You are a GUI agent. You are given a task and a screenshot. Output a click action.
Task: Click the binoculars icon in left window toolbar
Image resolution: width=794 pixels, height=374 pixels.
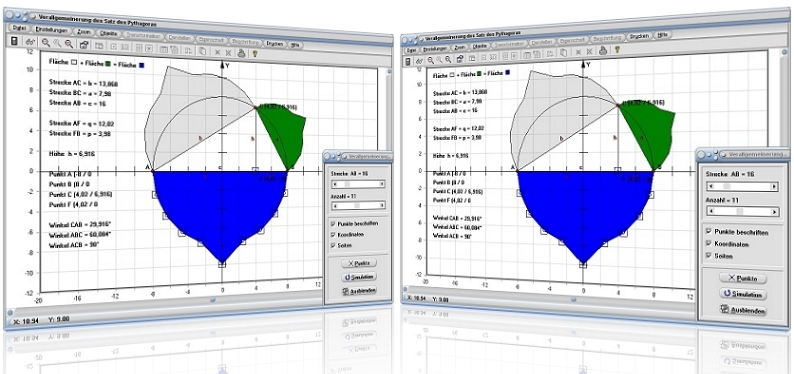pos(30,43)
